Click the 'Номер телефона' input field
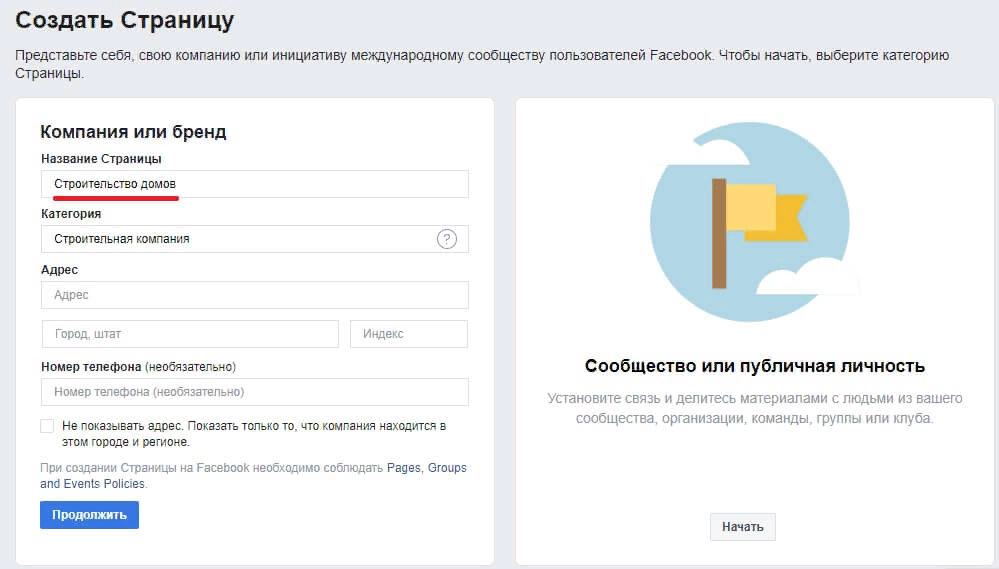Viewport: 999px width, 569px height. coord(255,392)
